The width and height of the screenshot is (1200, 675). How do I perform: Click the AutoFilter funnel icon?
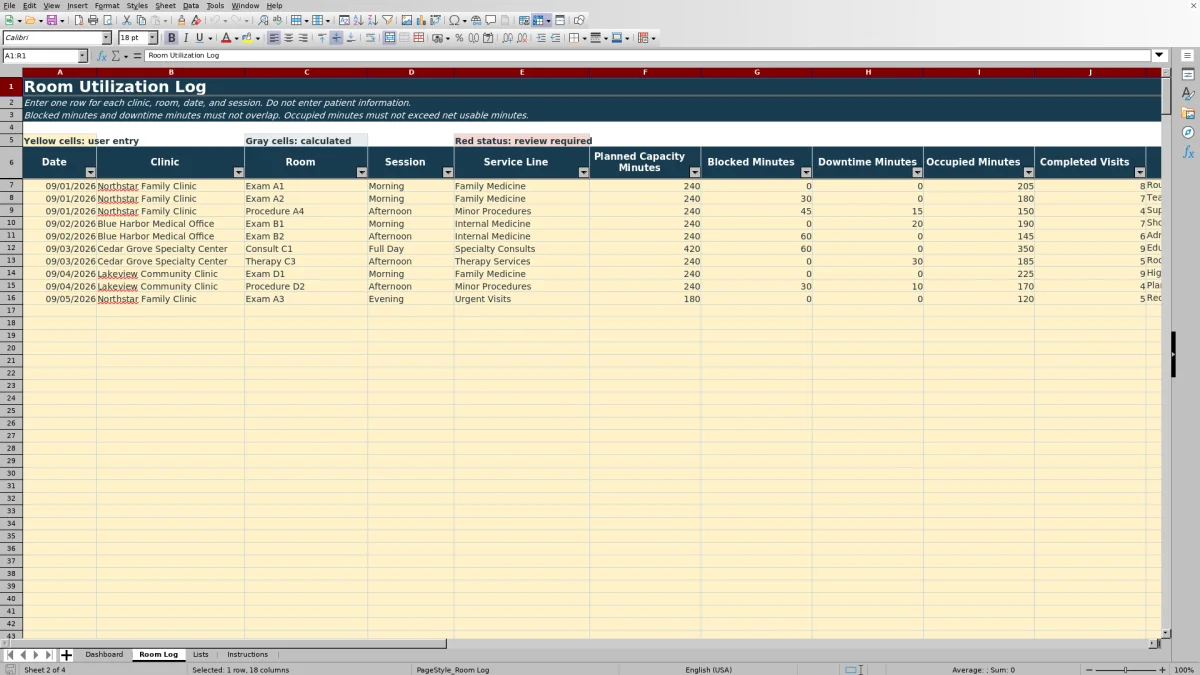pos(387,20)
